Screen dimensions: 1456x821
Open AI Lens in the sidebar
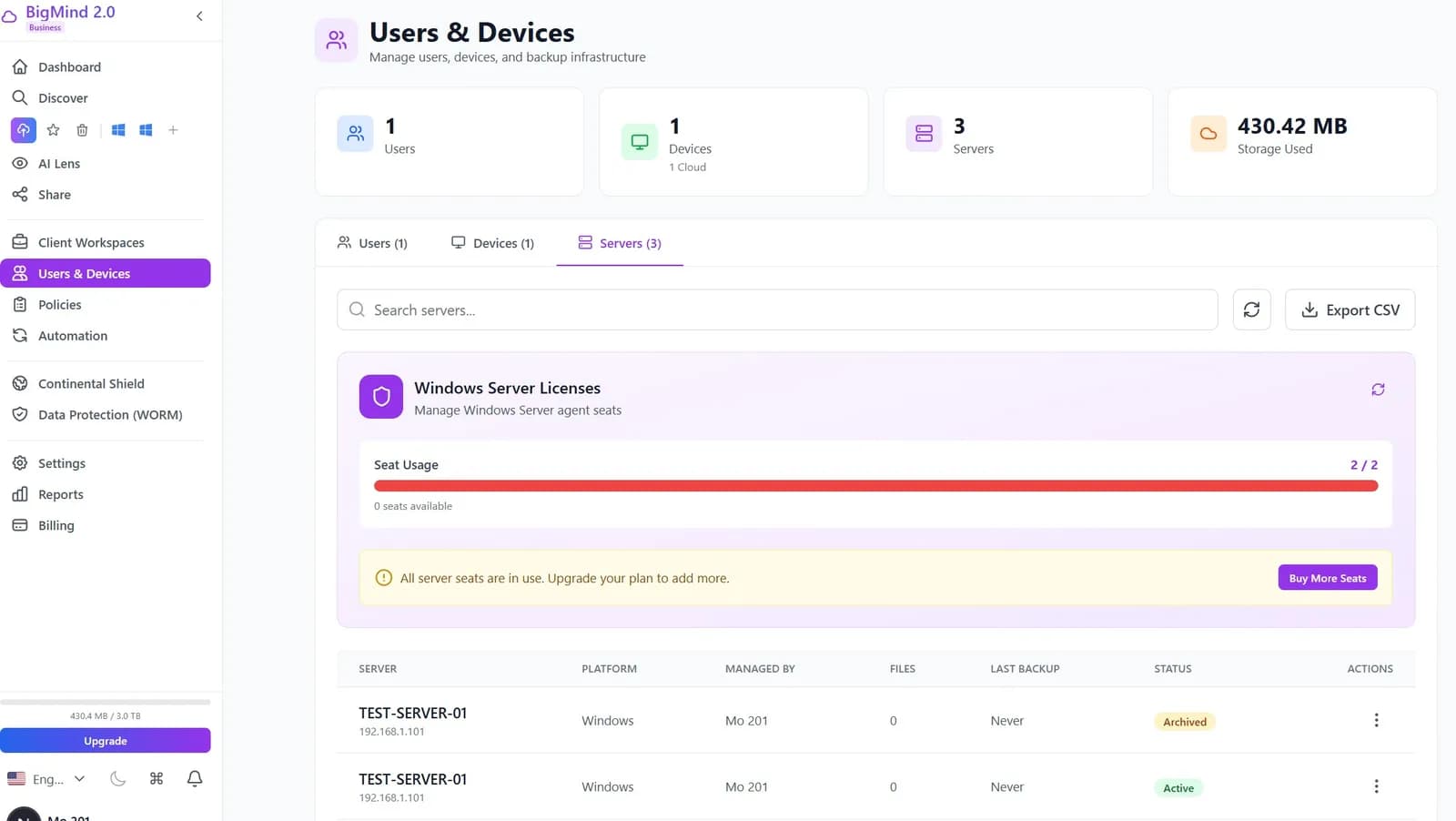(x=59, y=163)
